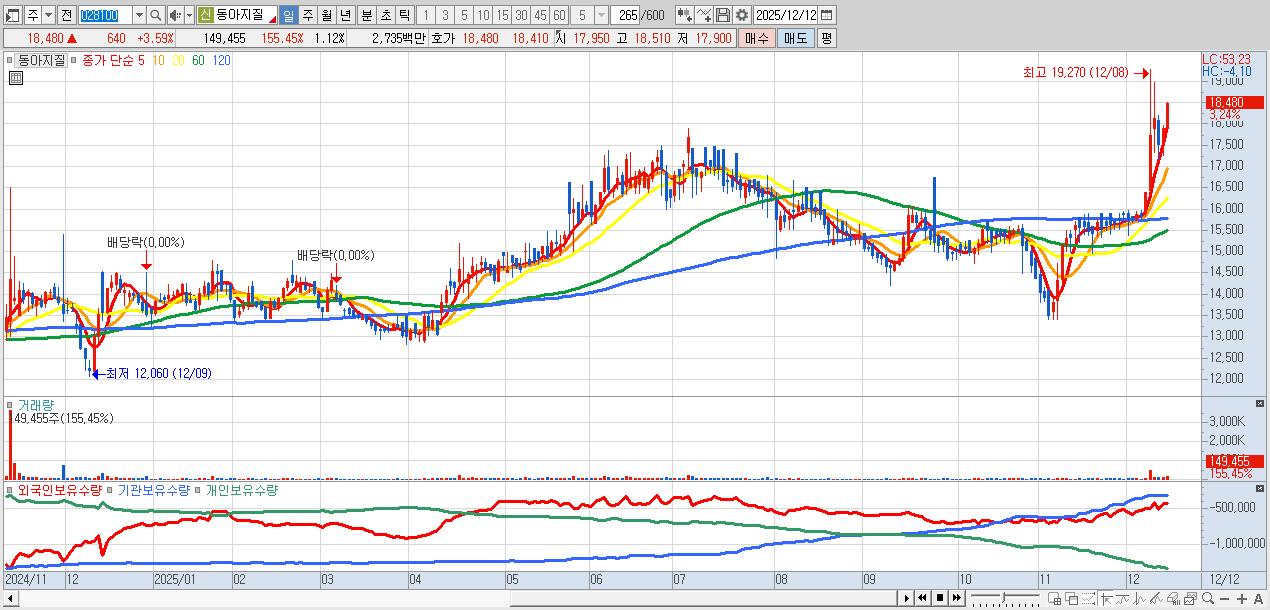The width and height of the screenshot is (1270, 610).
Task: Click the date field 2025/12/12
Action: pos(787,15)
